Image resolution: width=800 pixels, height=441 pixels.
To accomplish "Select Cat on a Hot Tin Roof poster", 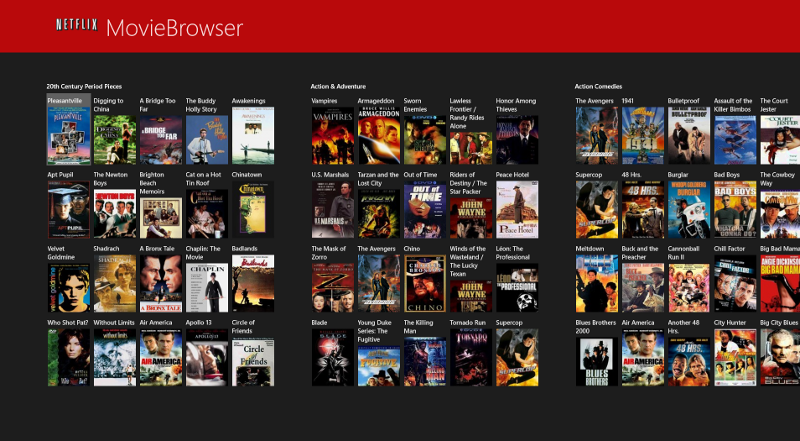I will click(207, 213).
